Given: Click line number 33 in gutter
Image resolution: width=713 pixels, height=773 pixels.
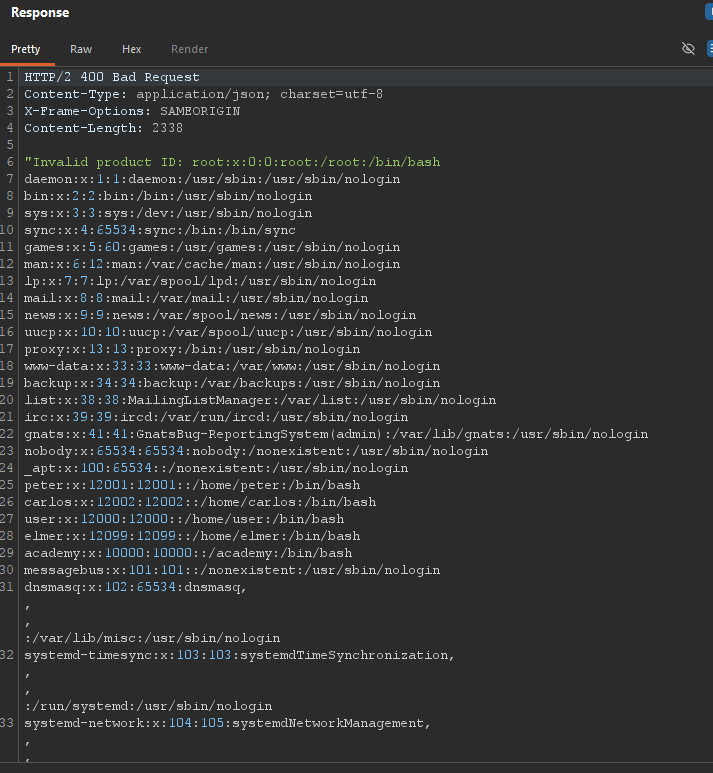Looking at the screenshot, I should tap(7, 723).
